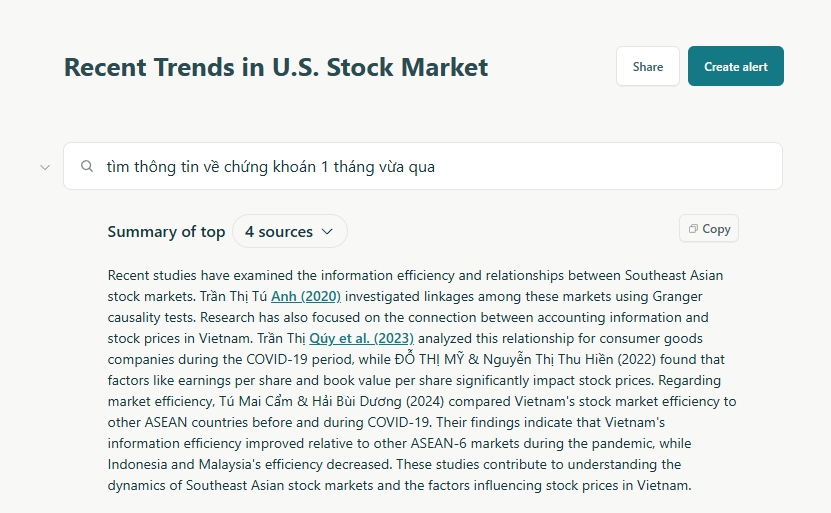Focus the search query input field
Image resolution: width=831 pixels, height=513 pixels.
423,166
